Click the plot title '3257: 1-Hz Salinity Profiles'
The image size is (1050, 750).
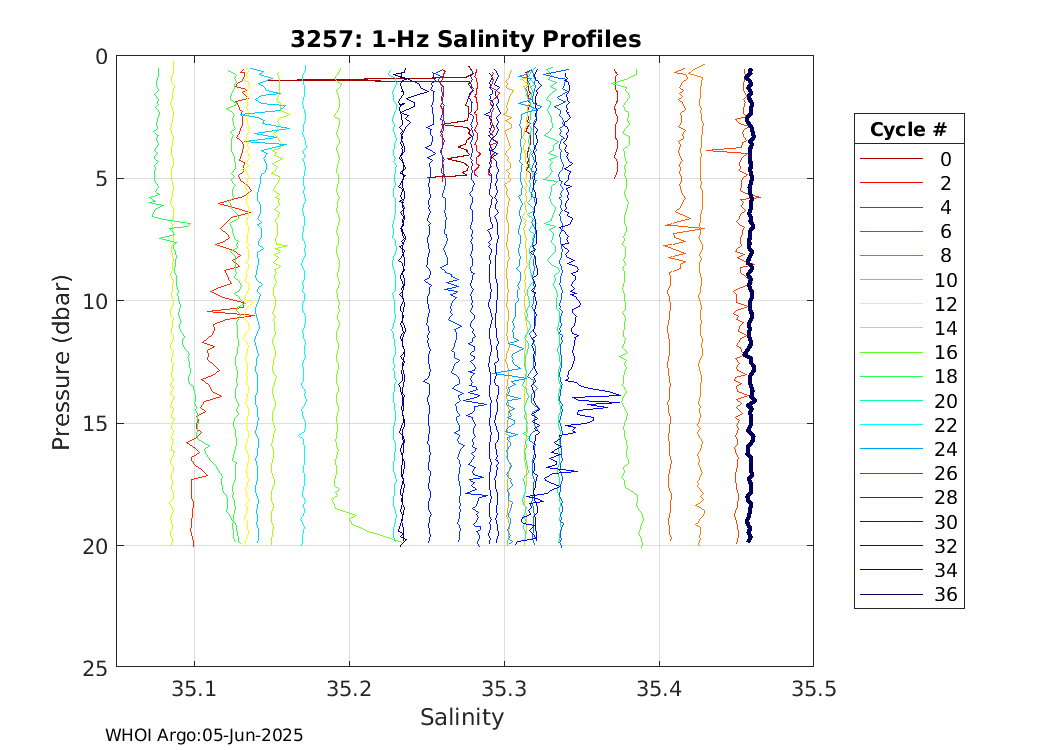(x=465, y=39)
